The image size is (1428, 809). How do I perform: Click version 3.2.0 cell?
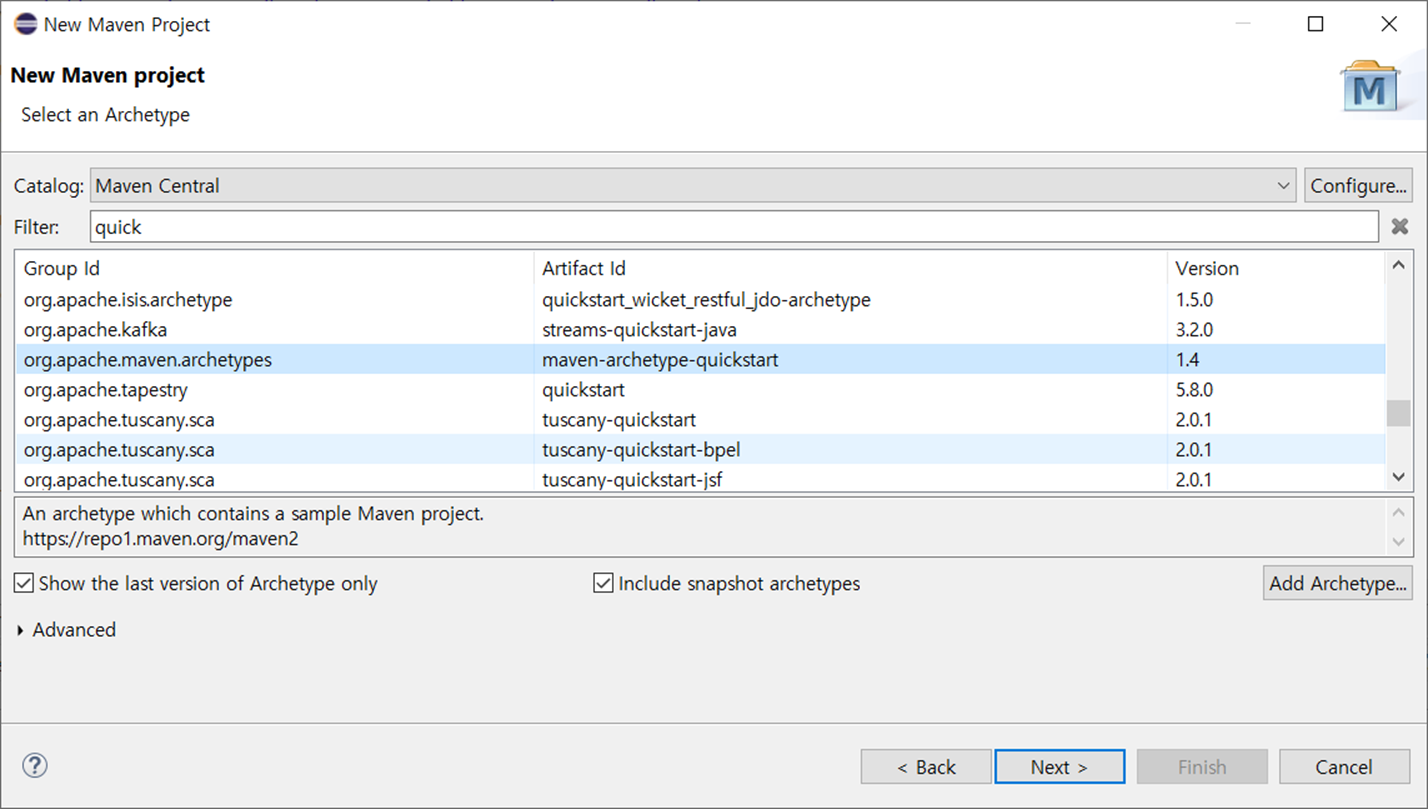1194,329
